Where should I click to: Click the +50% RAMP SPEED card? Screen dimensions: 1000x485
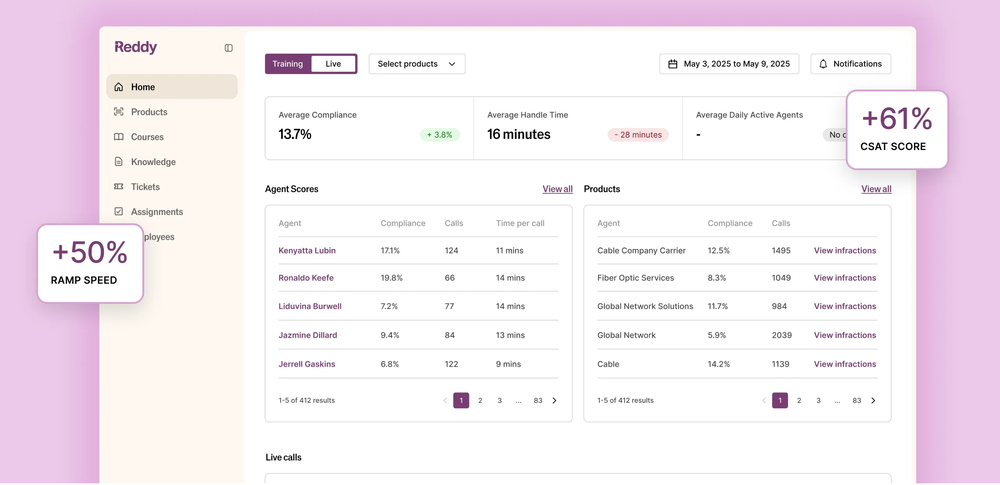pos(90,263)
